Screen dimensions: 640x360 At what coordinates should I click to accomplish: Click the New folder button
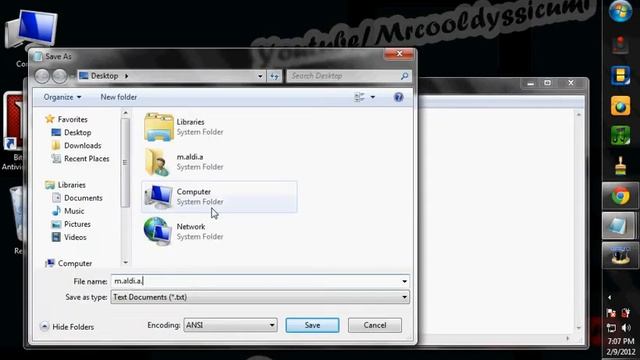119,97
